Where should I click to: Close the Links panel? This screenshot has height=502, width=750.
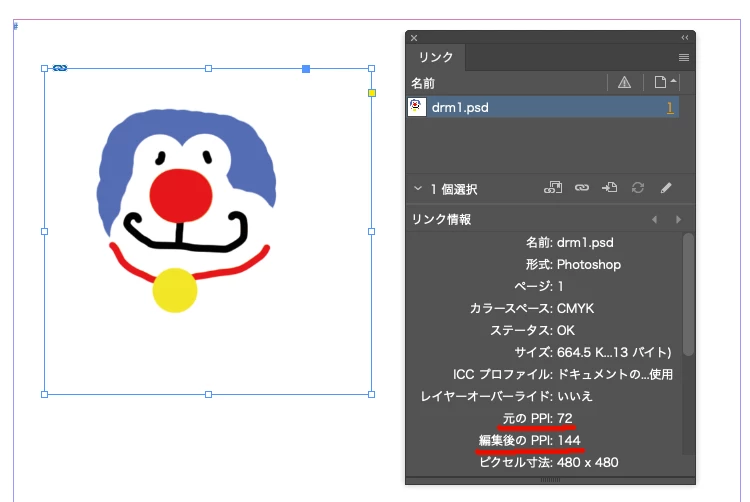coord(414,38)
